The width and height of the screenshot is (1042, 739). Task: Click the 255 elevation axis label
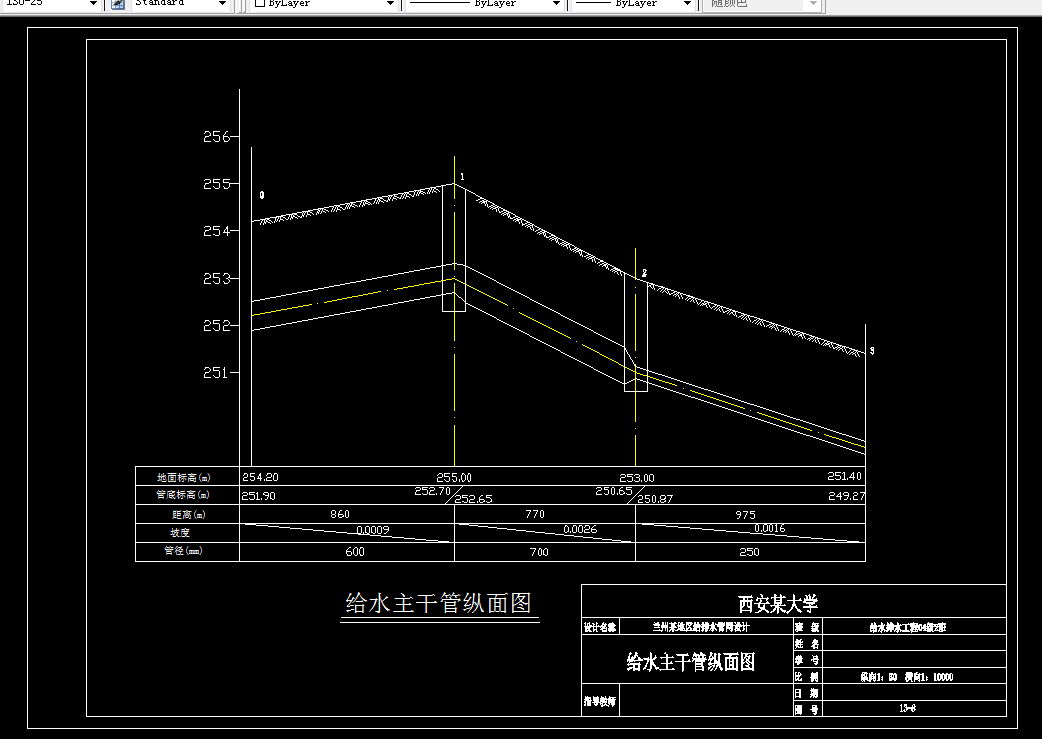216,183
